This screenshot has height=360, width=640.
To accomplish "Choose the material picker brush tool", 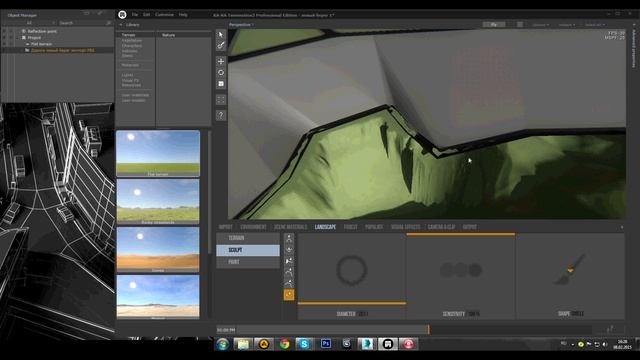I will [221, 46].
